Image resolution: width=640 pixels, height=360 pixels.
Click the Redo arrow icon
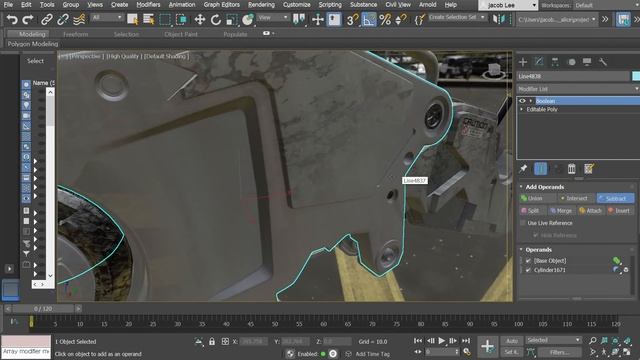(28, 19)
